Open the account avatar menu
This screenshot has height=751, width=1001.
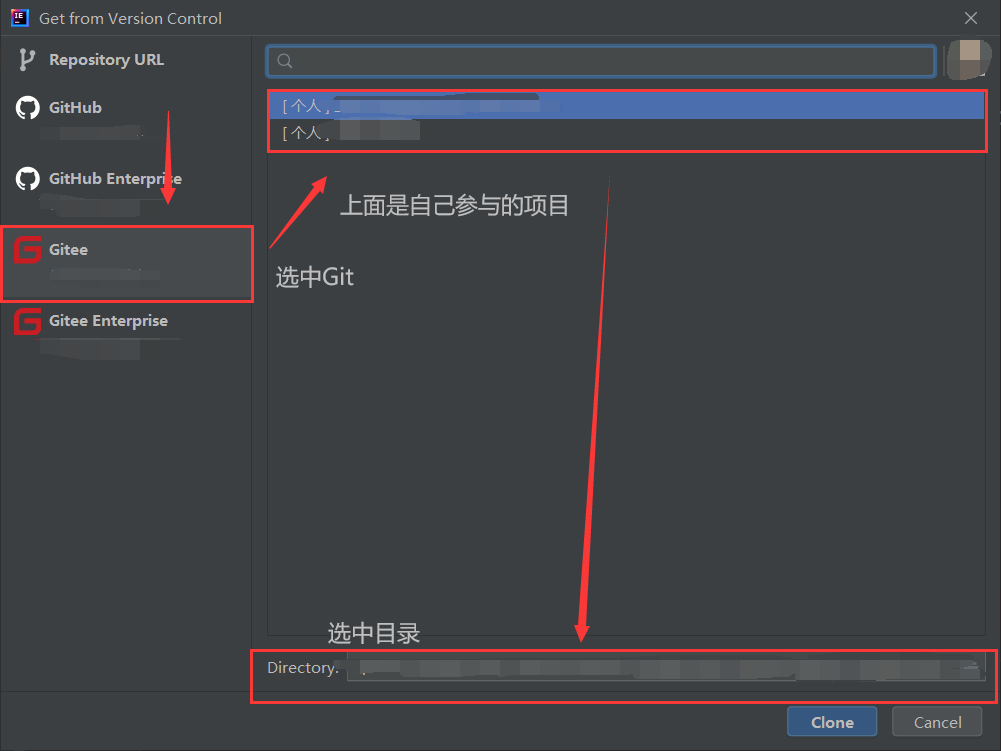[968, 59]
